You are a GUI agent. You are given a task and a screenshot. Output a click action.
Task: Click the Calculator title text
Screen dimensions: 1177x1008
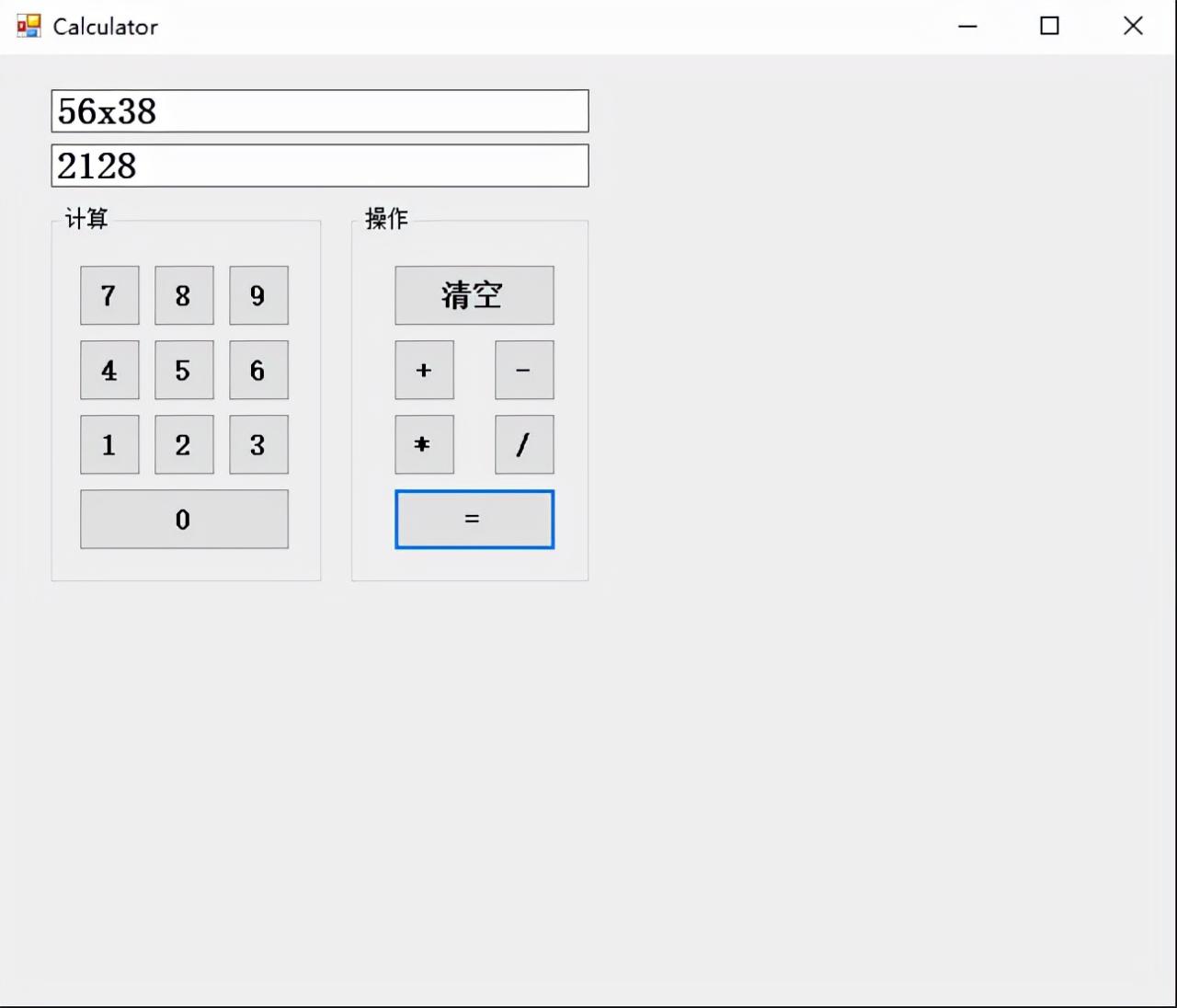(106, 27)
